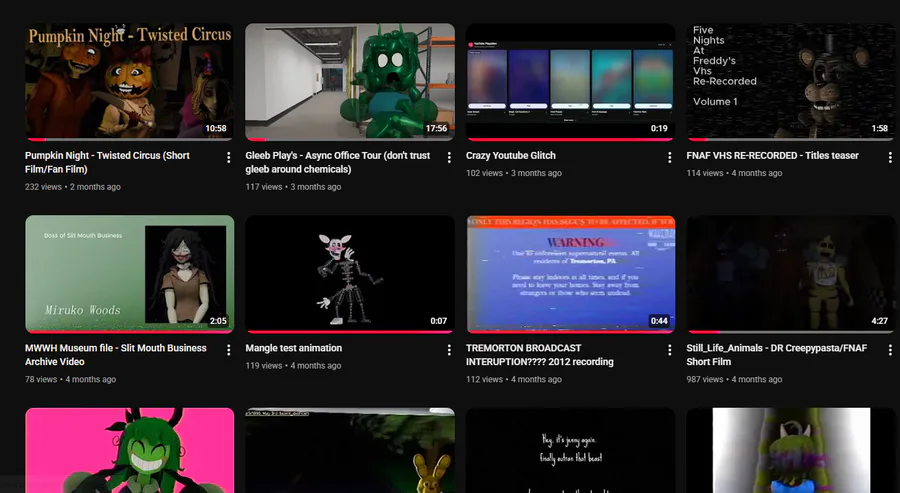Screen dimensions: 900x493
Task: Click the Crazy Youtube Glitch title
Action: click(x=511, y=156)
